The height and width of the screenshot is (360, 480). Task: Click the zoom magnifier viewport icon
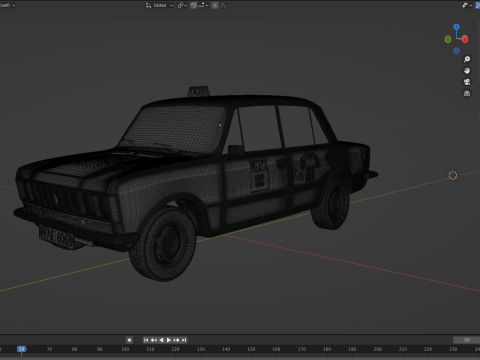467,59
